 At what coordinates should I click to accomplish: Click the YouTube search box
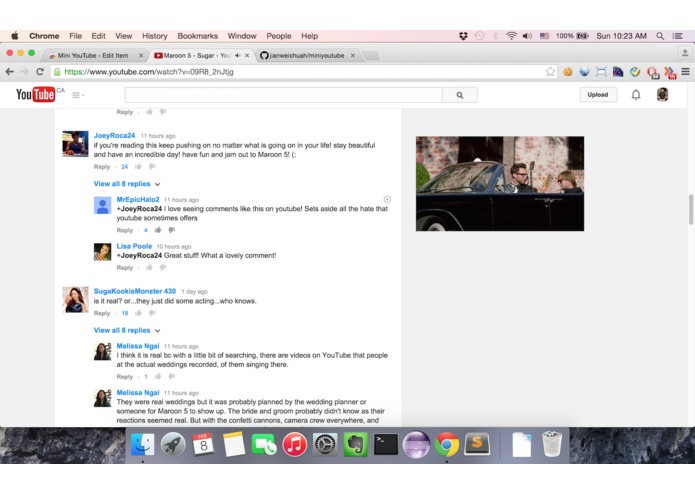[284, 95]
